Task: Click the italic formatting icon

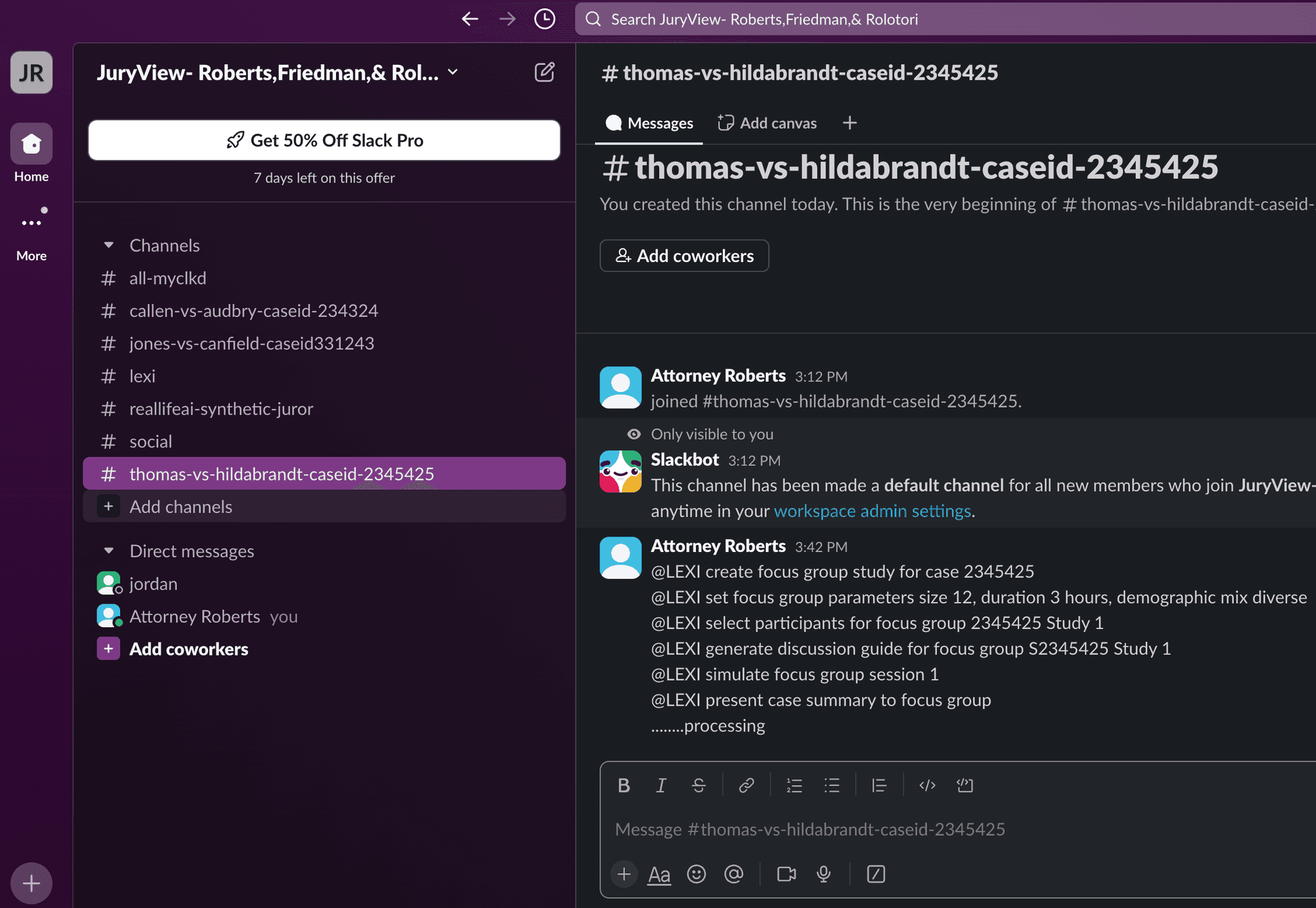Action: point(661,785)
